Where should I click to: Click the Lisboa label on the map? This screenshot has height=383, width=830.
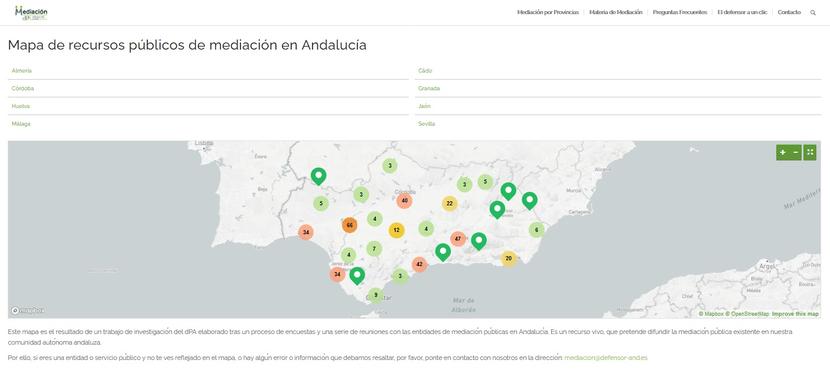click(x=204, y=143)
